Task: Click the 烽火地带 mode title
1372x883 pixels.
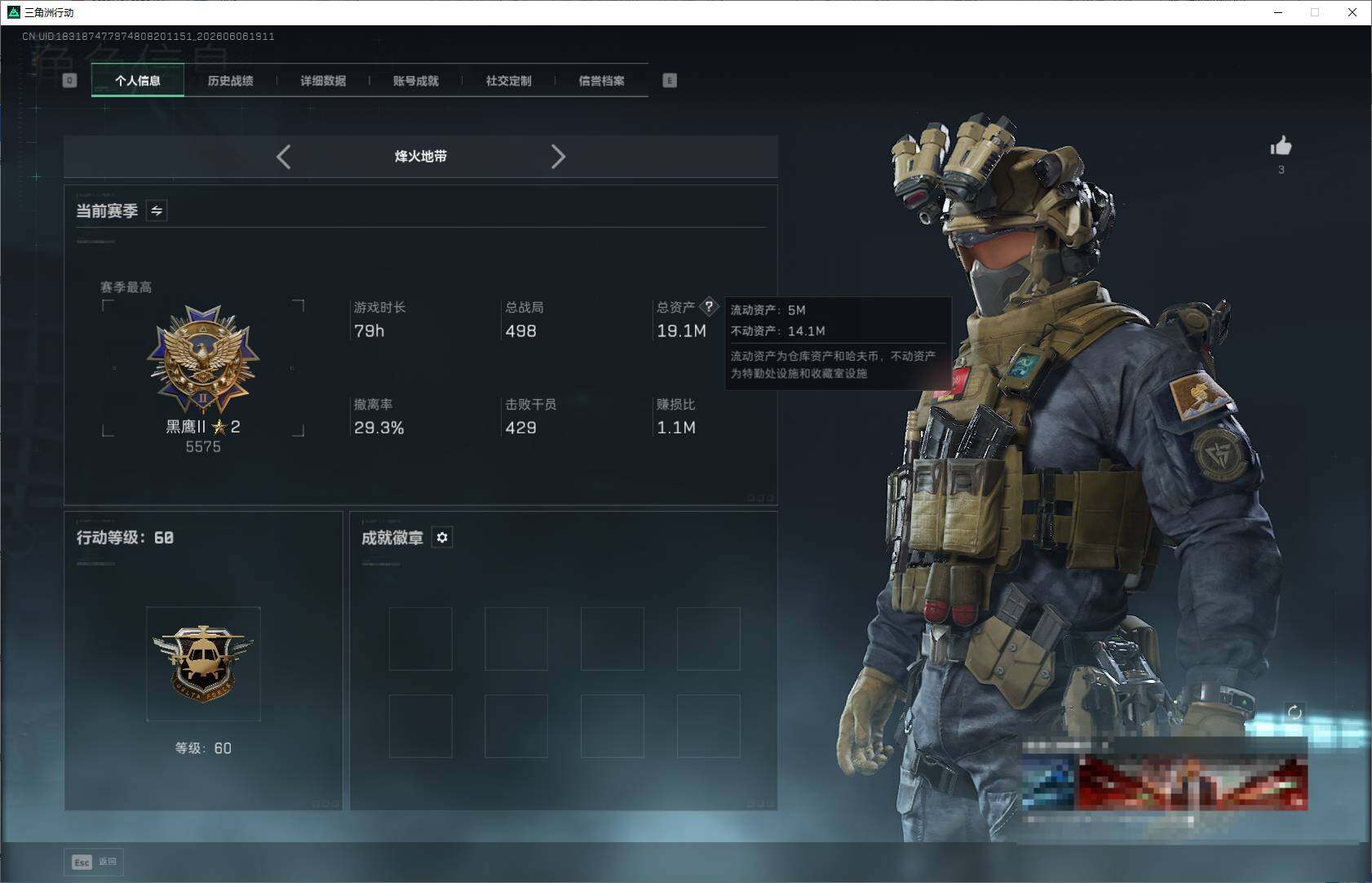Action: tap(421, 156)
